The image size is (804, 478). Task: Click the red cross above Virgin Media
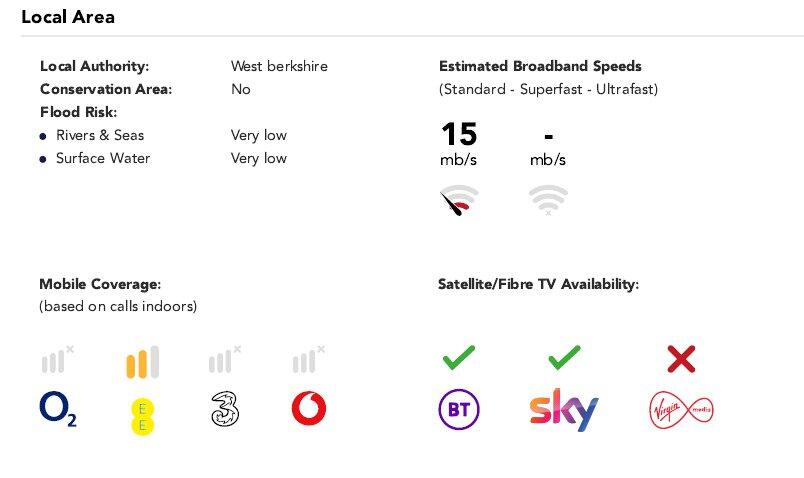point(681,358)
